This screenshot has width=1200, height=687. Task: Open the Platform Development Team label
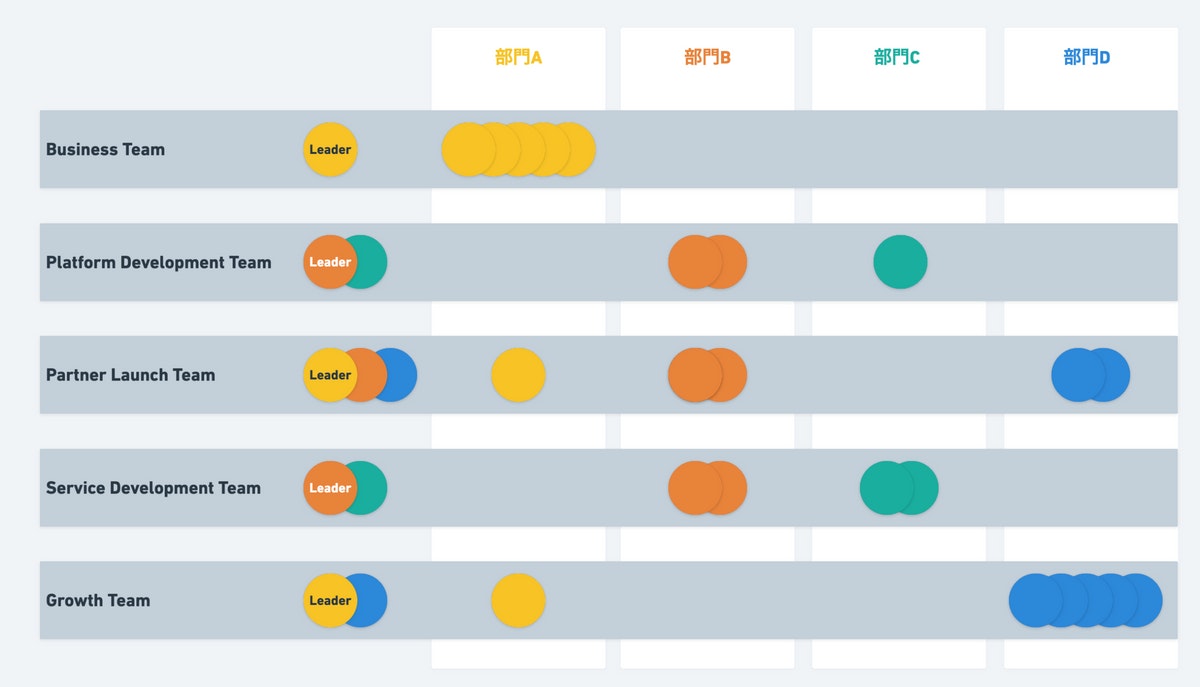(158, 263)
